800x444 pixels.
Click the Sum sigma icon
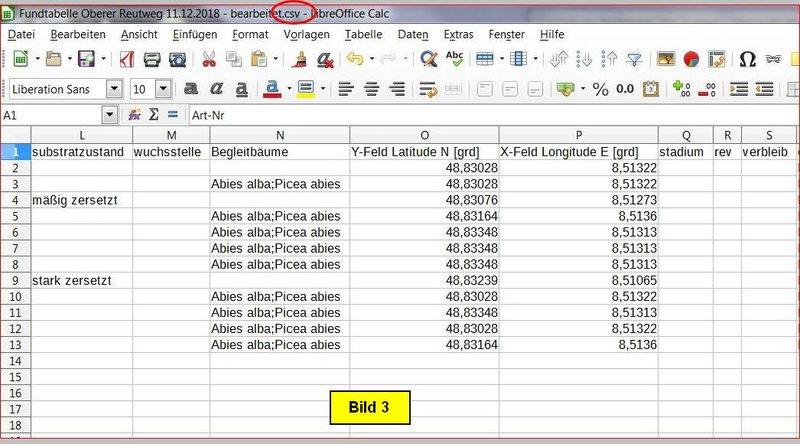pos(154,115)
